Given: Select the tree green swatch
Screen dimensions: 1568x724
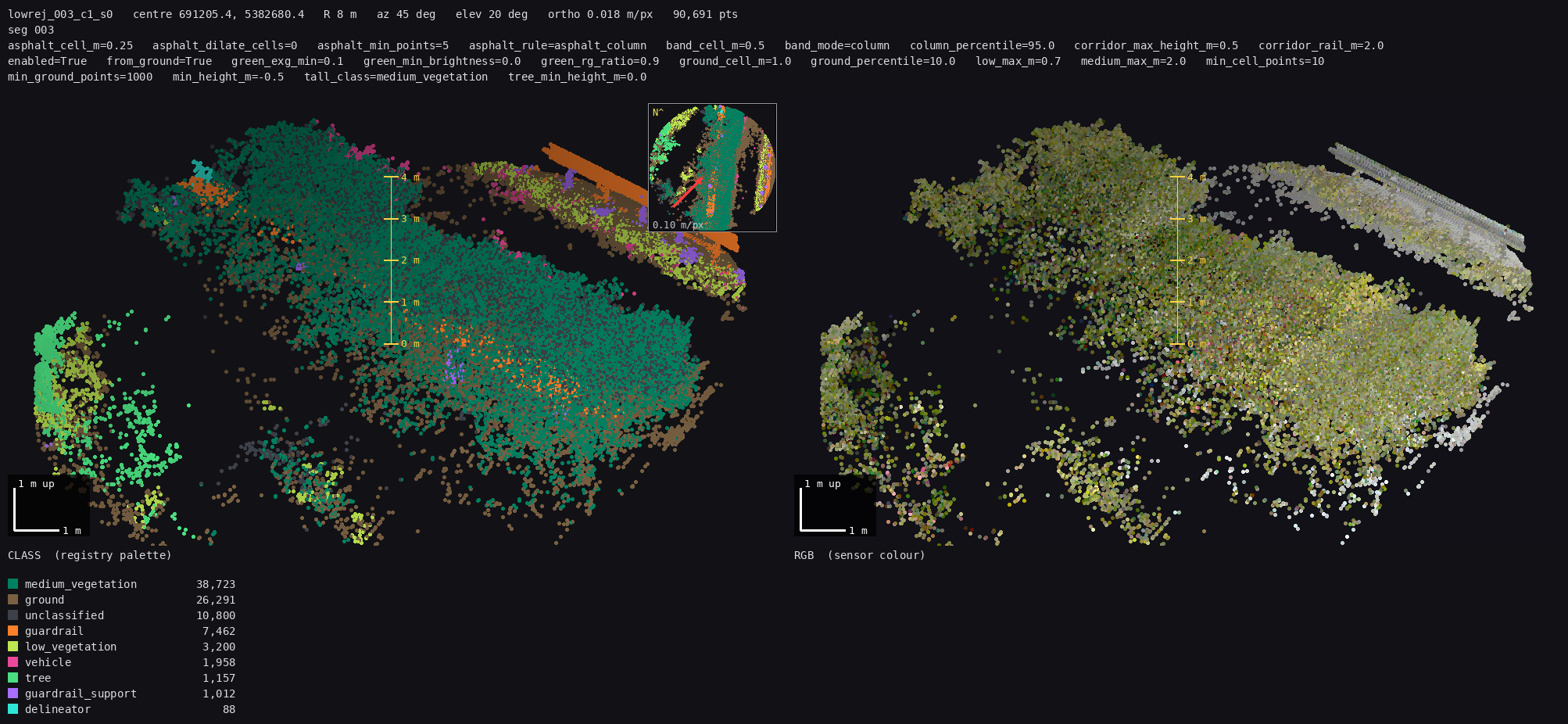Looking at the screenshot, I should tap(13, 678).
